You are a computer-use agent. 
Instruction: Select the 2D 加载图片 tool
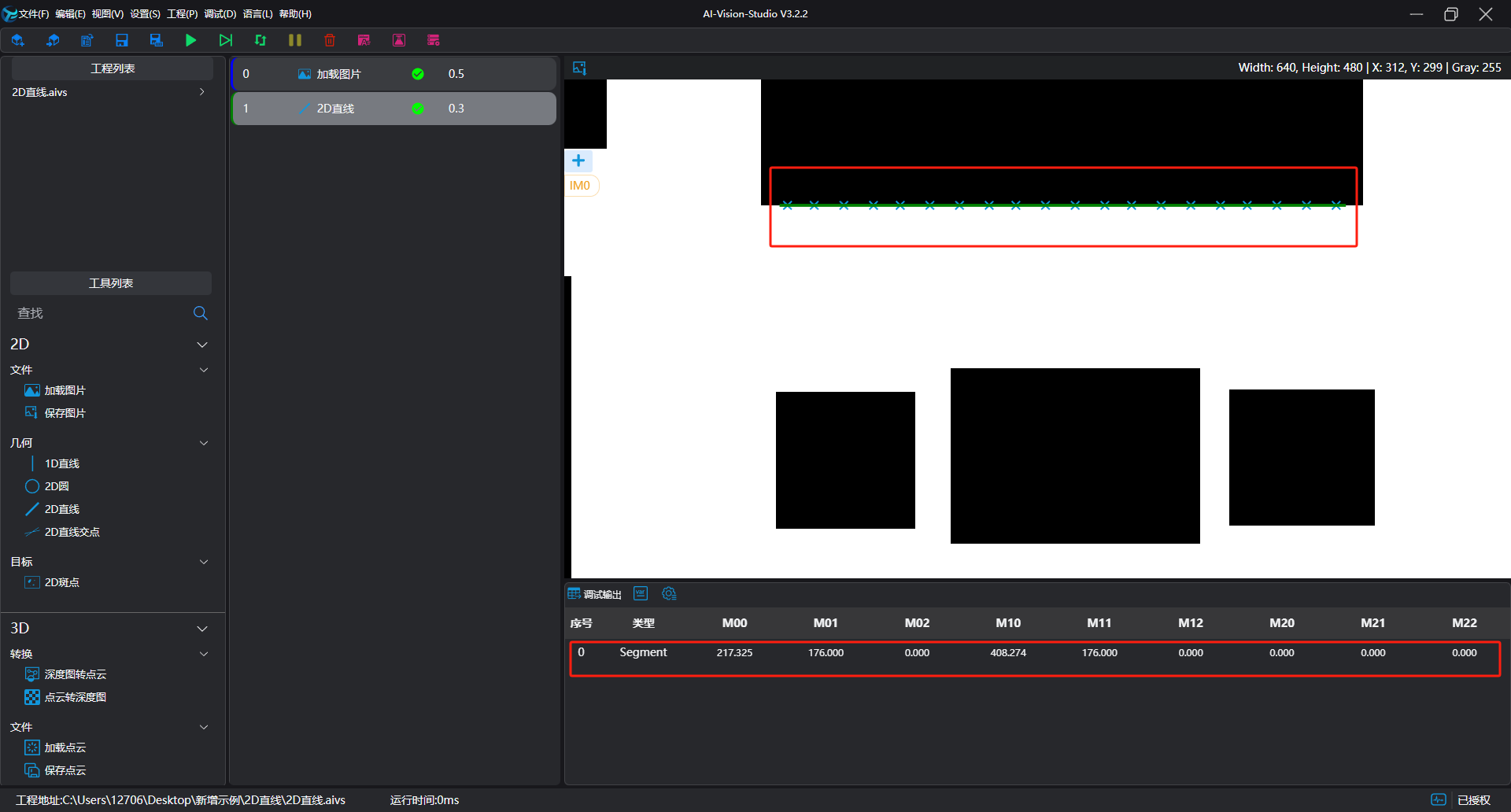(x=55, y=390)
